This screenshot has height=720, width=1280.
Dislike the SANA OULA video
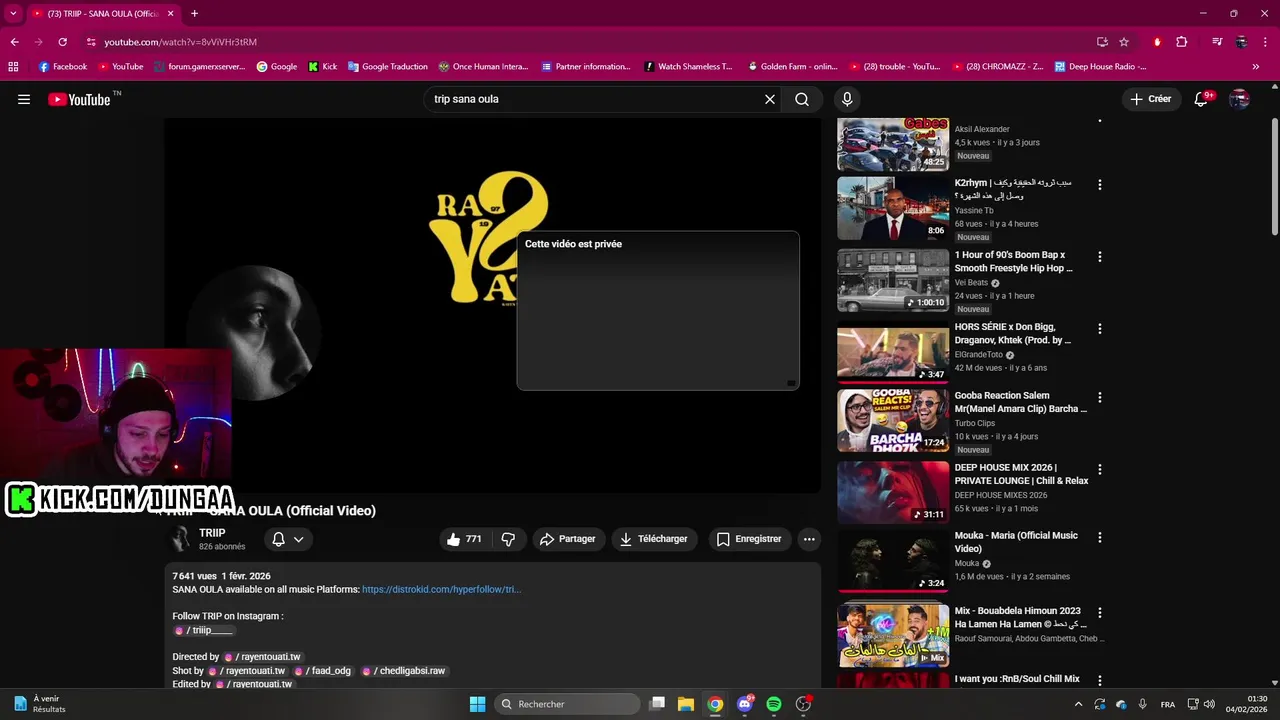tap(508, 539)
